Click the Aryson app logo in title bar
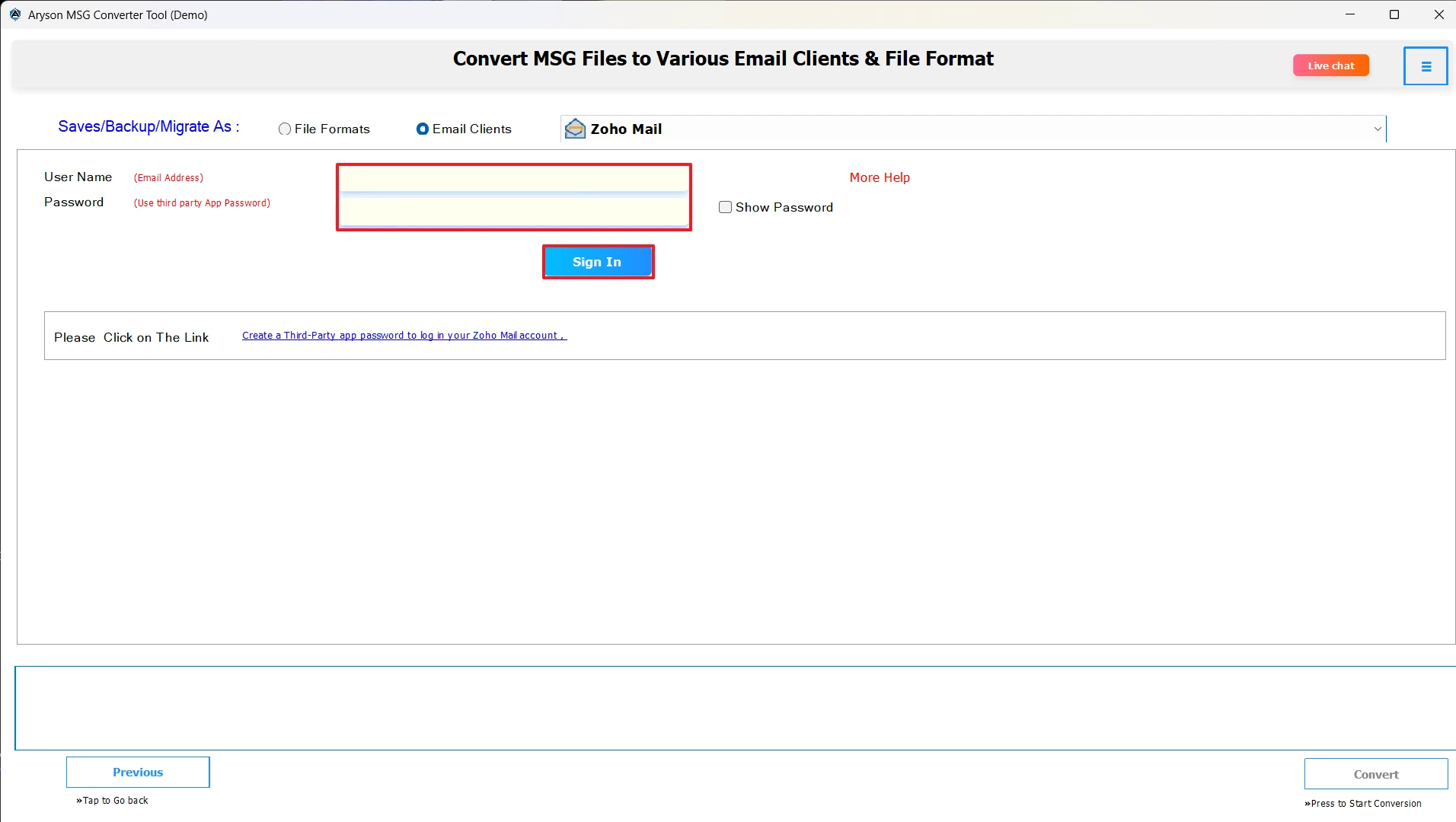 14,14
